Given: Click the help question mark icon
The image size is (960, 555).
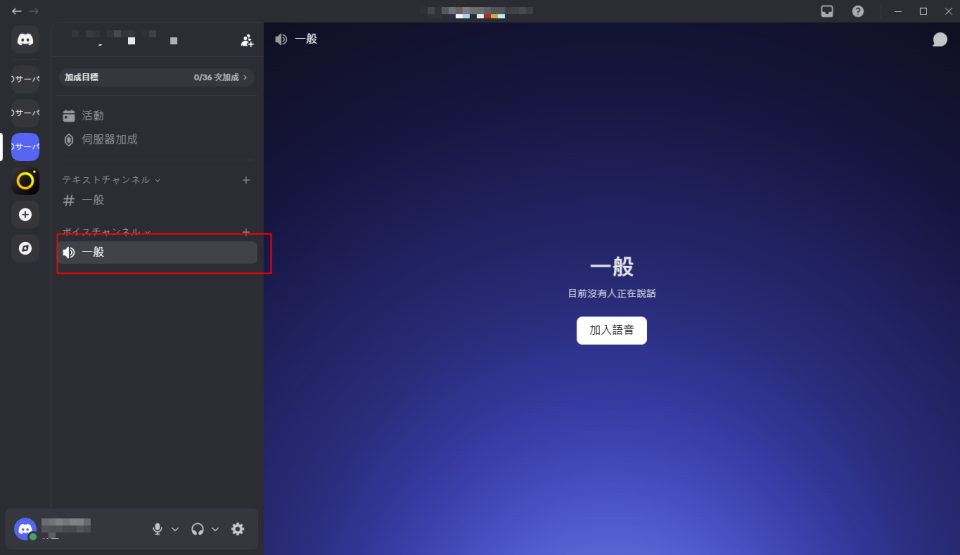Looking at the screenshot, I should pyautogui.click(x=858, y=11).
